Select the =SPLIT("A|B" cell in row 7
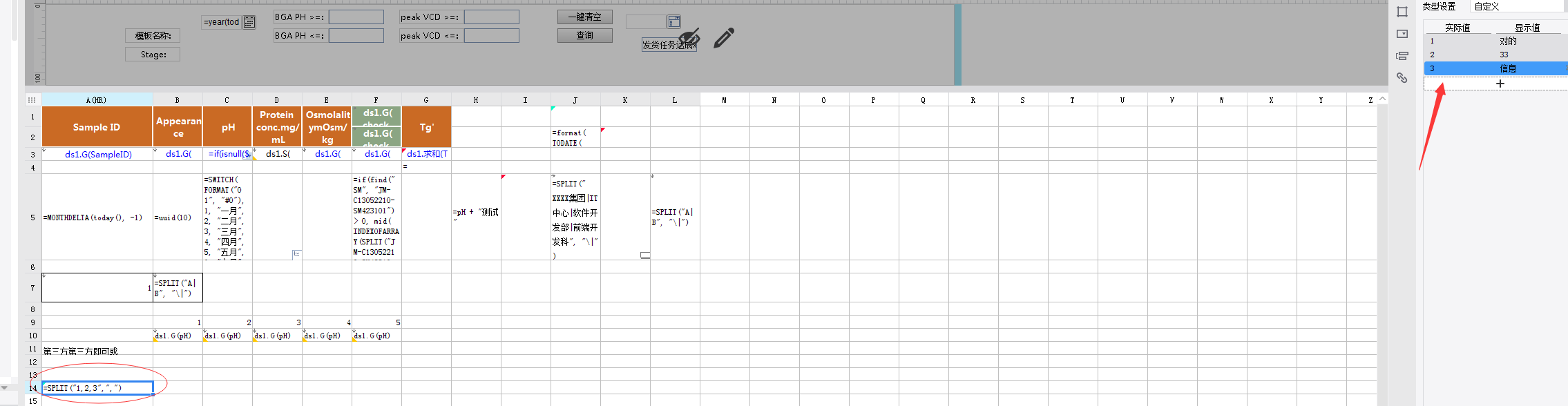 pyautogui.click(x=178, y=288)
